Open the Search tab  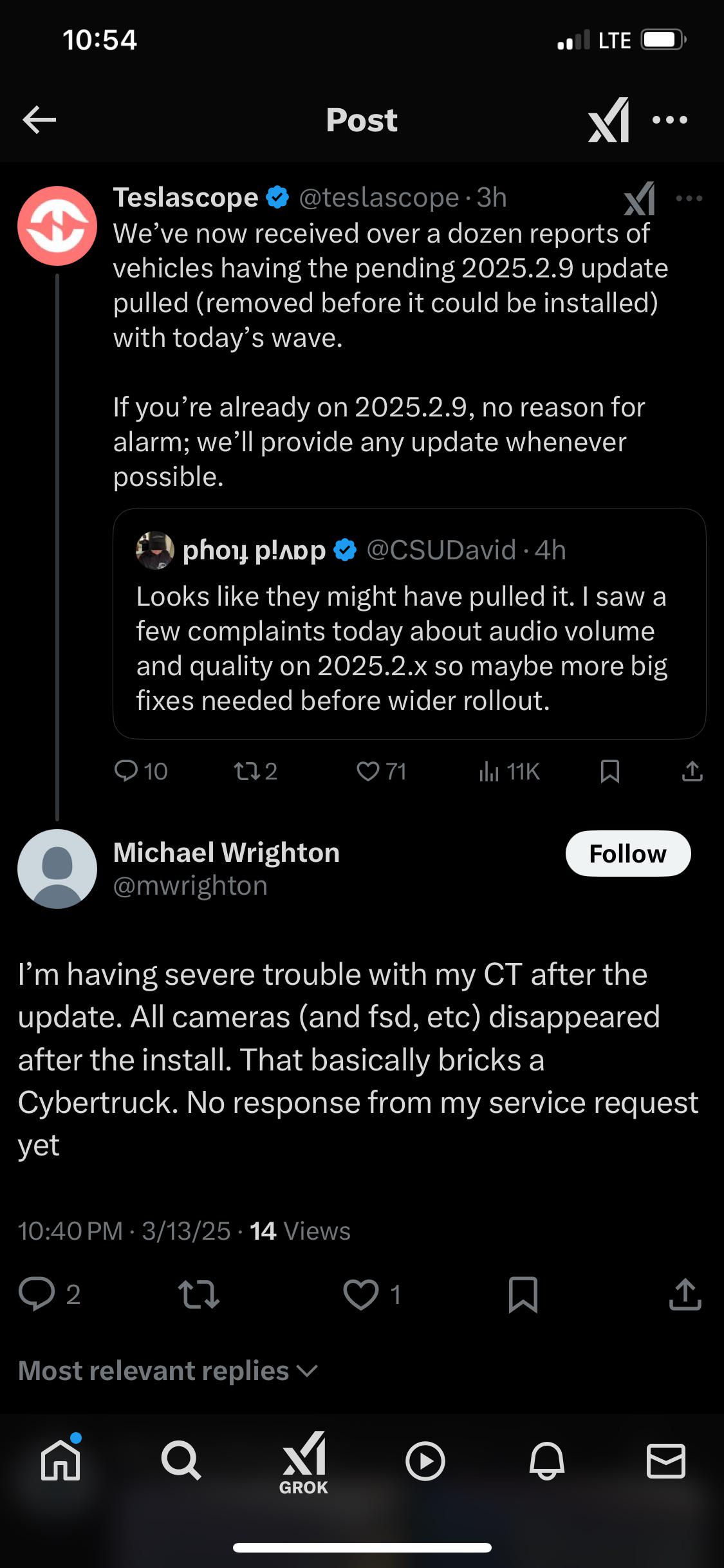[181, 1460]
